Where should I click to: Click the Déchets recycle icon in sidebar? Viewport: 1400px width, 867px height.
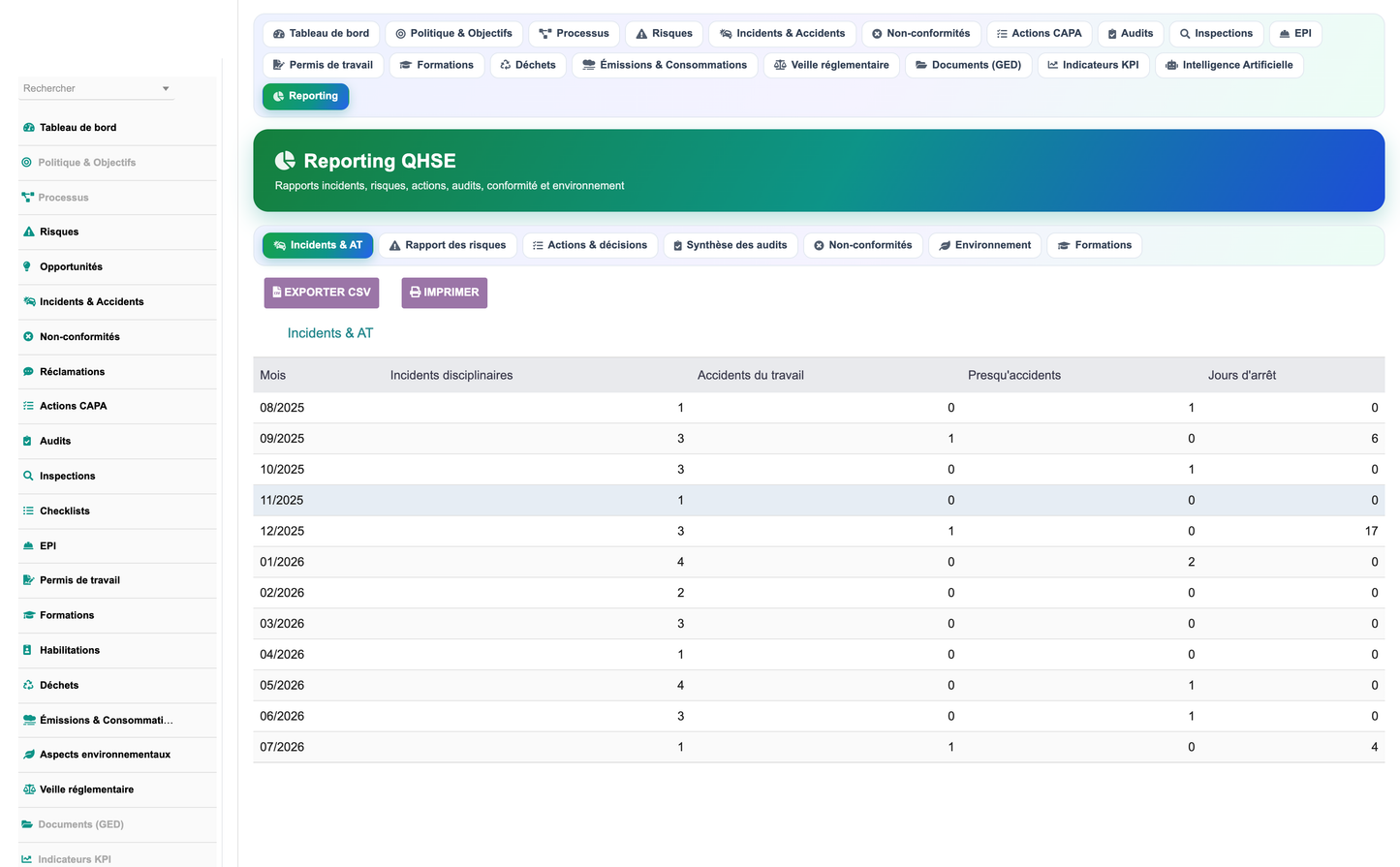[28, 685]
